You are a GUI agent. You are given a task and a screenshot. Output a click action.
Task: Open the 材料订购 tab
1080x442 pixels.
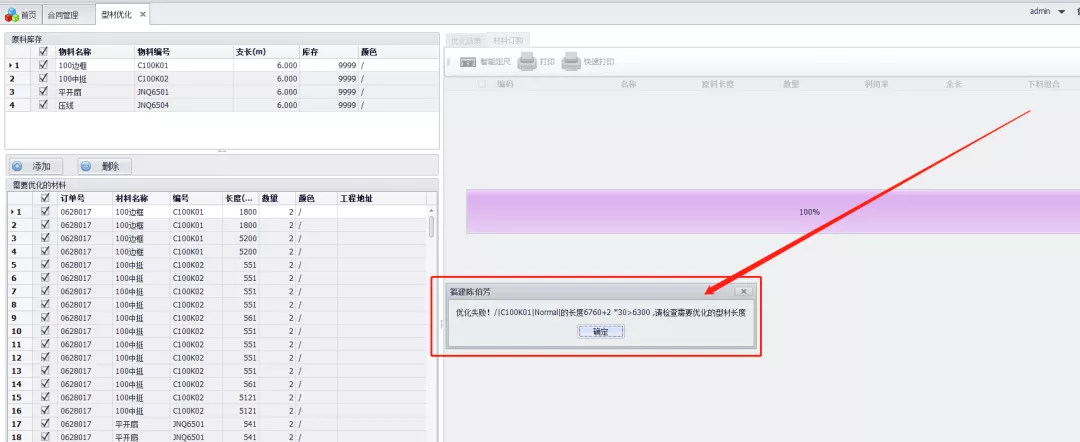[510, 40]
